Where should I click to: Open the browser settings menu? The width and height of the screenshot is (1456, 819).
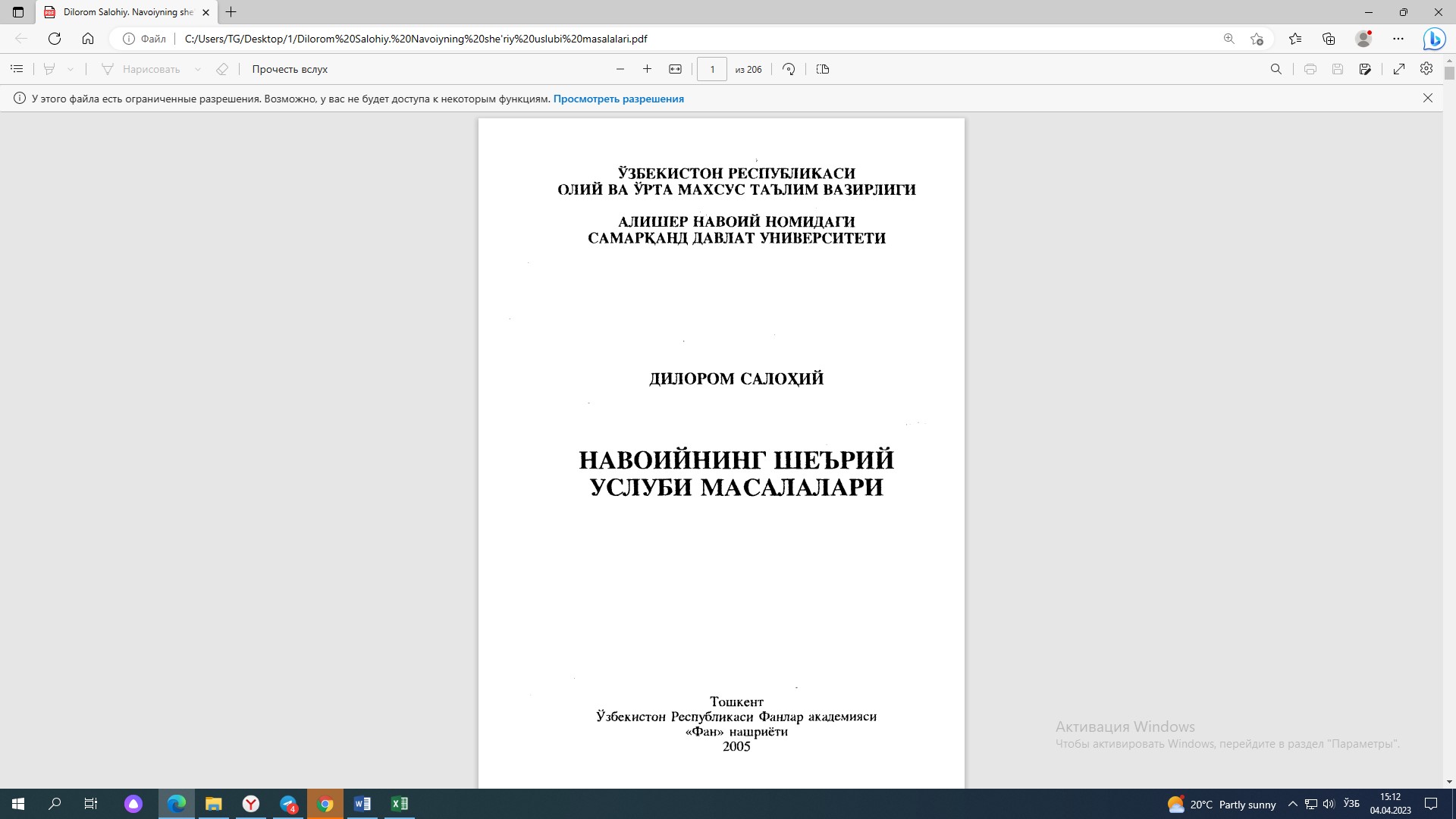tap(1399, 38)
